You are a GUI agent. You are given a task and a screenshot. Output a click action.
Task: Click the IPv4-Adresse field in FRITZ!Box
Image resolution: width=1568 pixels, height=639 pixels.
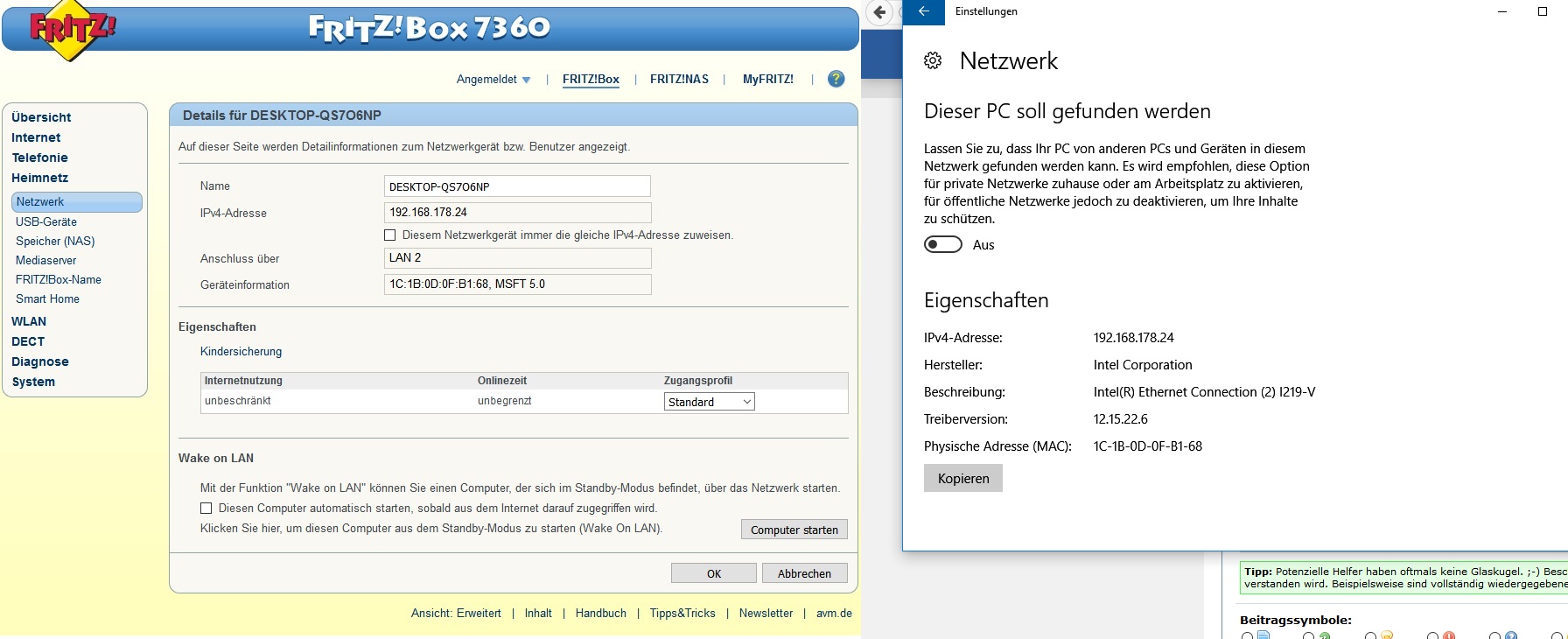pyautogui.click(x=517, y=213)
